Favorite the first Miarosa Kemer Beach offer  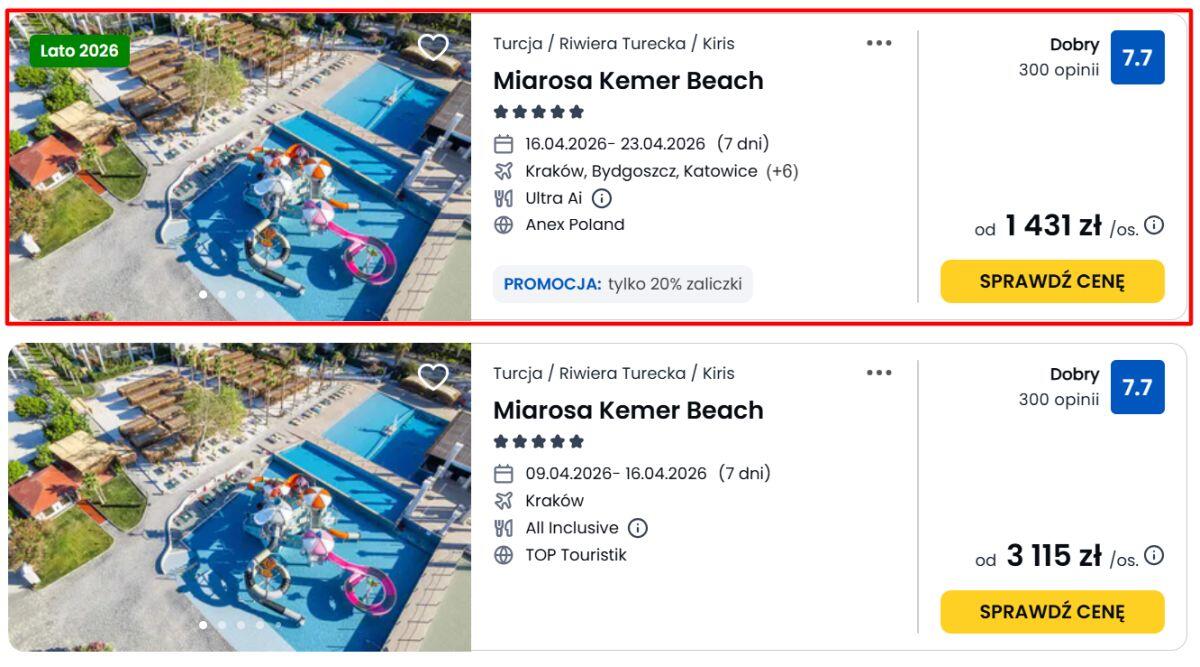click(x=432, y=47)
